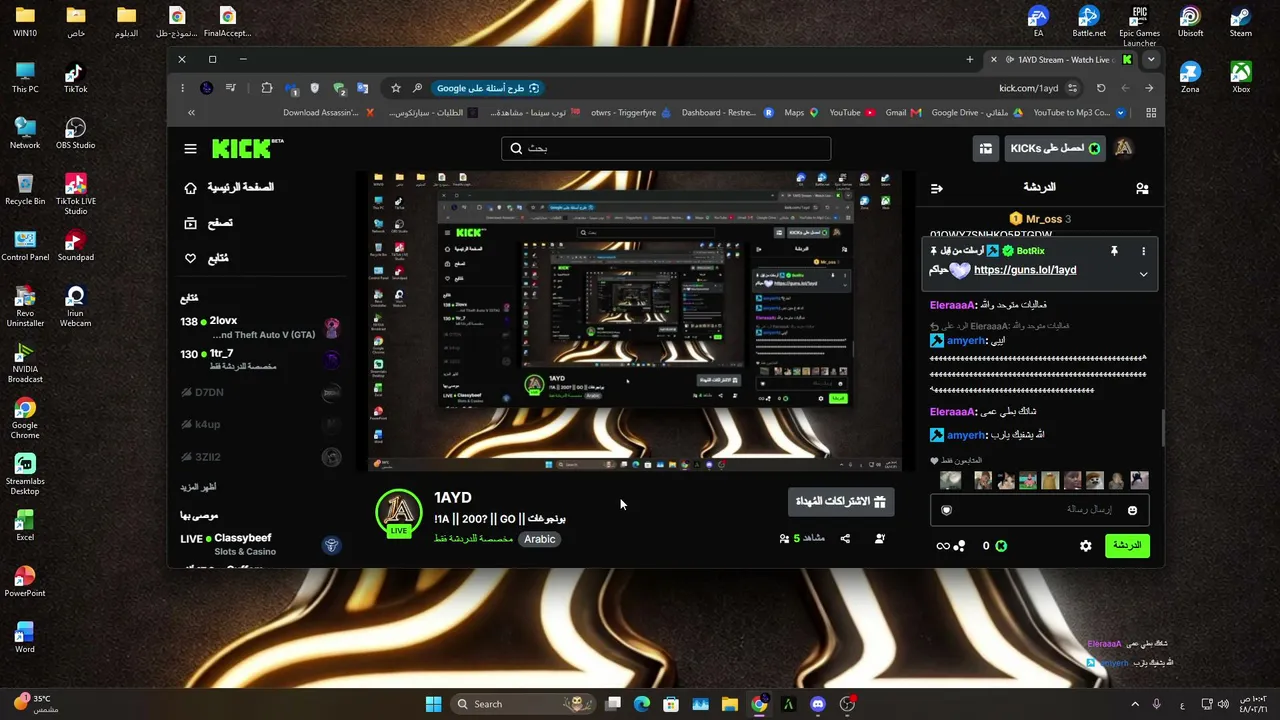Open the Kick profile avatar menu
1280x720 pixels.
1124,148
